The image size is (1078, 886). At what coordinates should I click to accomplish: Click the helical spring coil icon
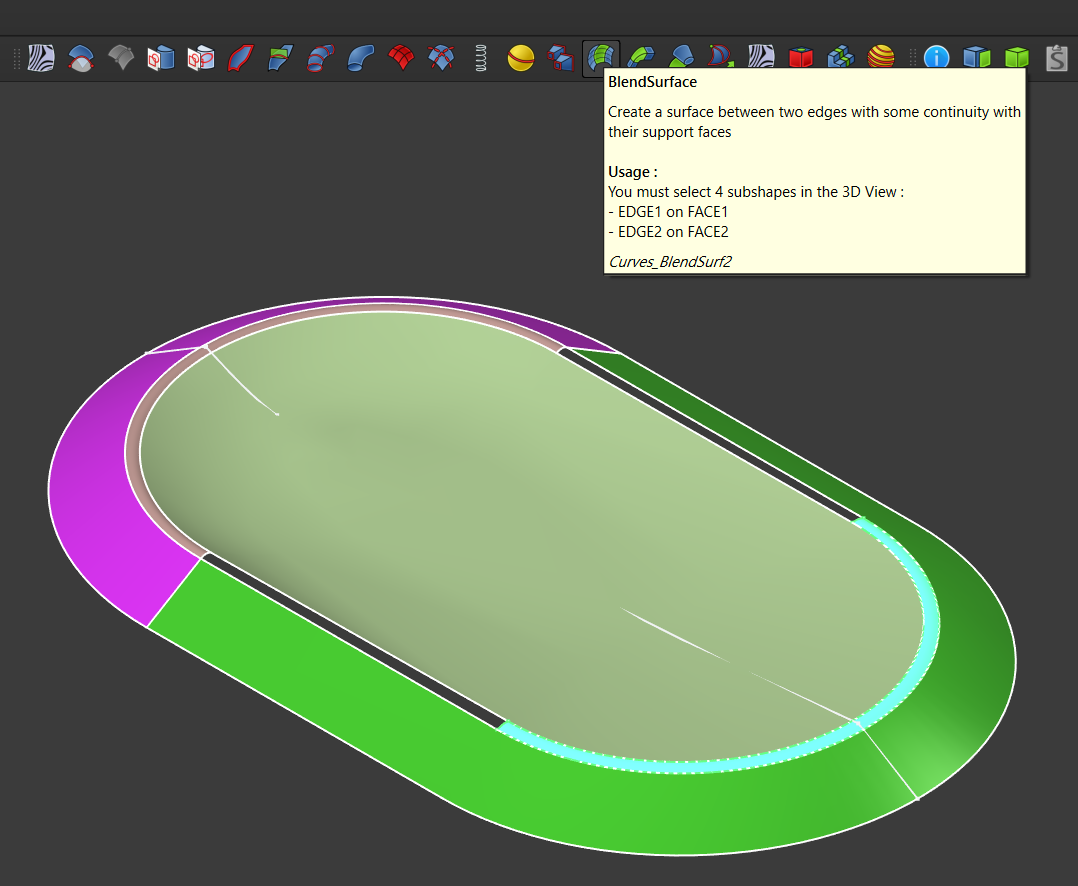coord(480,58)
